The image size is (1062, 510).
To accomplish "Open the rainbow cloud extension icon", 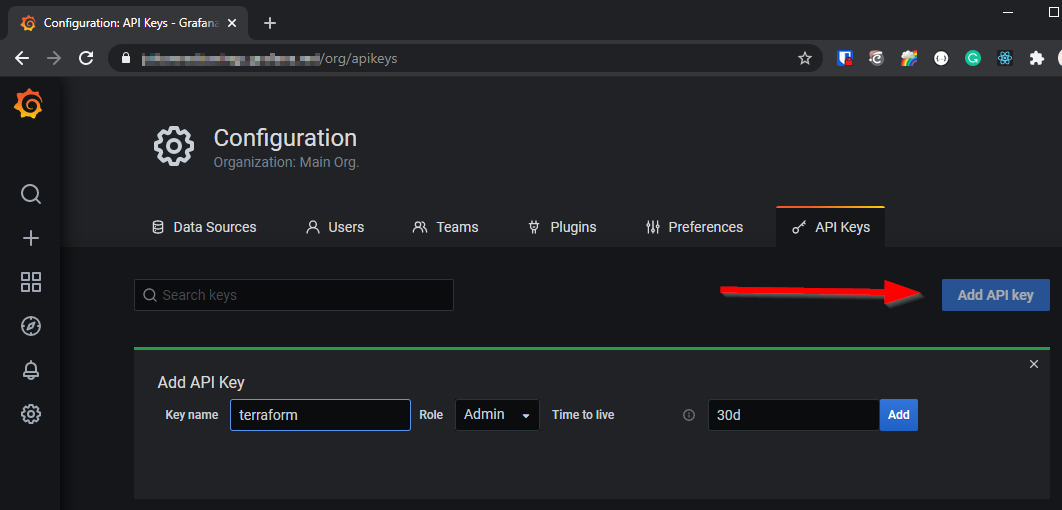I will click(x=908, y=58).
